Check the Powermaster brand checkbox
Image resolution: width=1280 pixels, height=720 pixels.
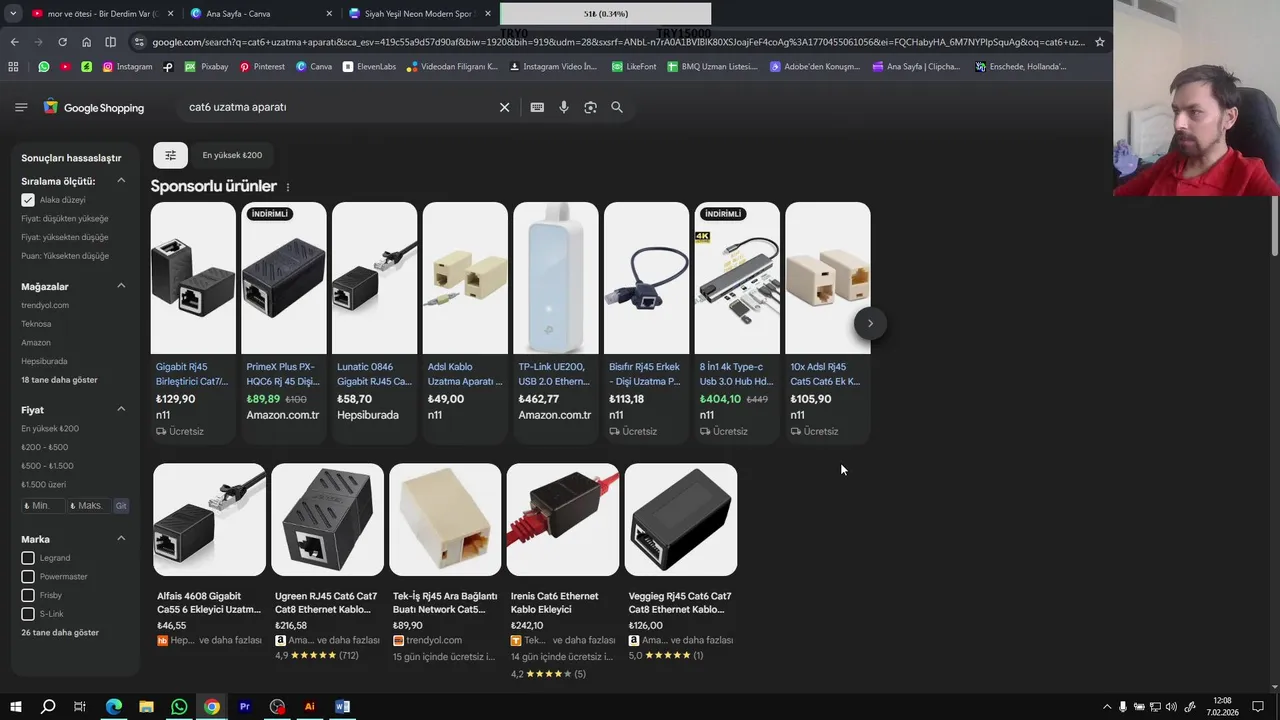tap(28, 577)
